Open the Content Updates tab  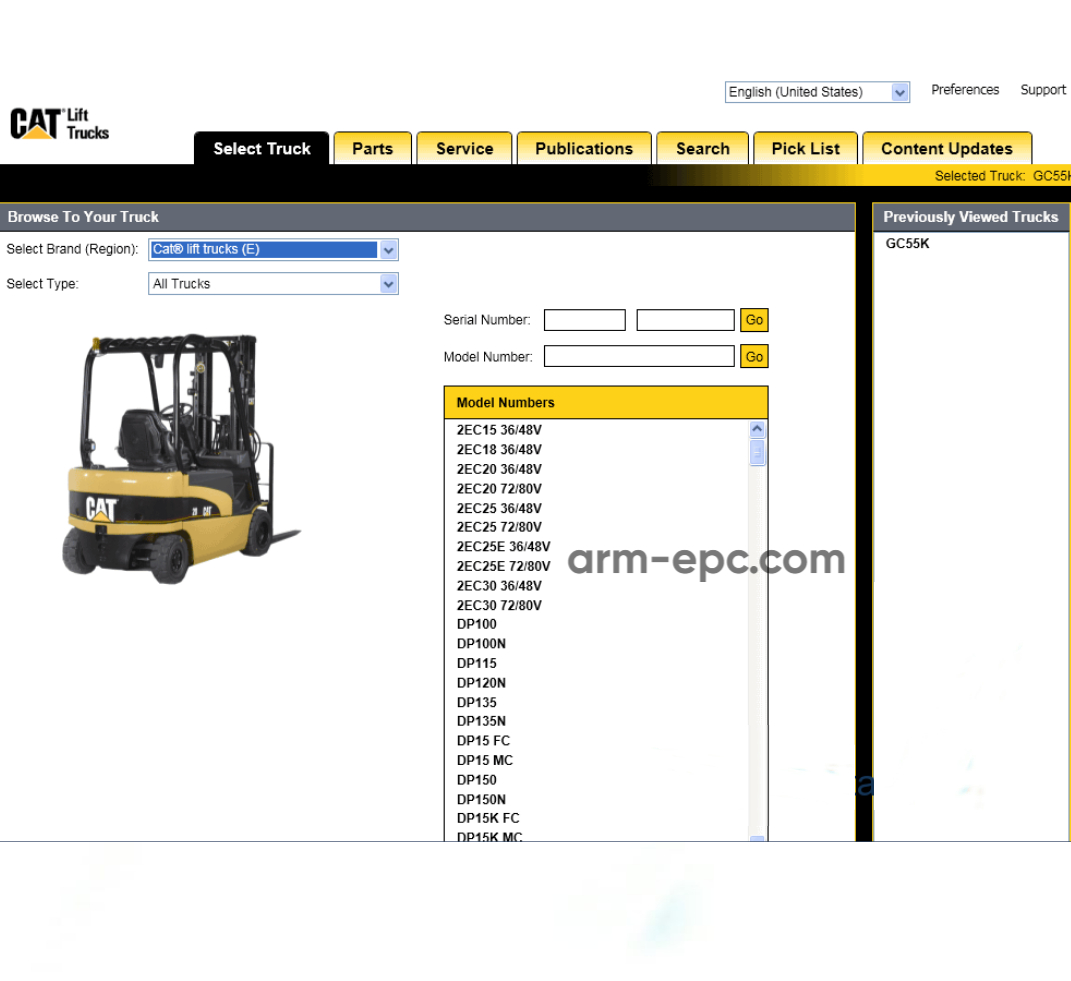(947, 148)
